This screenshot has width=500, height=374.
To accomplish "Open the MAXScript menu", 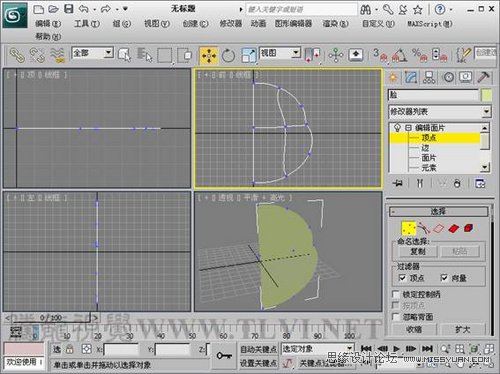I will click(430, 24).
